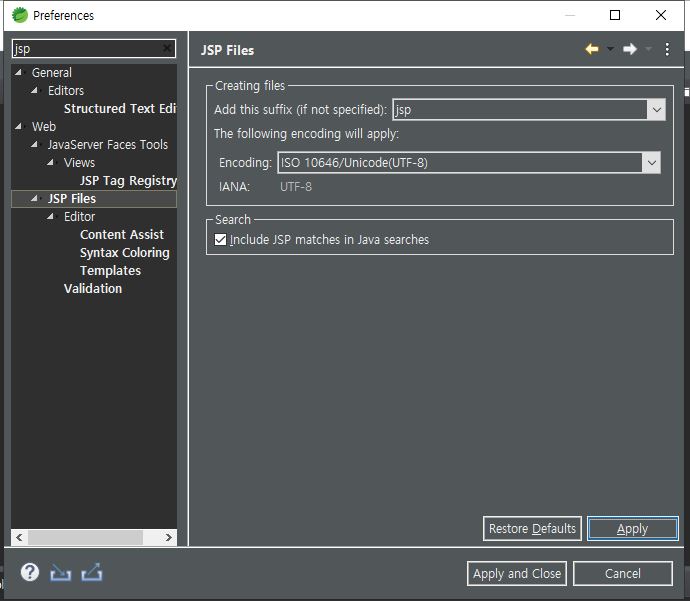This screenshot has height=601, width=690.
Task: Select Content Assist in the tree
Action: tap(122, 235)
